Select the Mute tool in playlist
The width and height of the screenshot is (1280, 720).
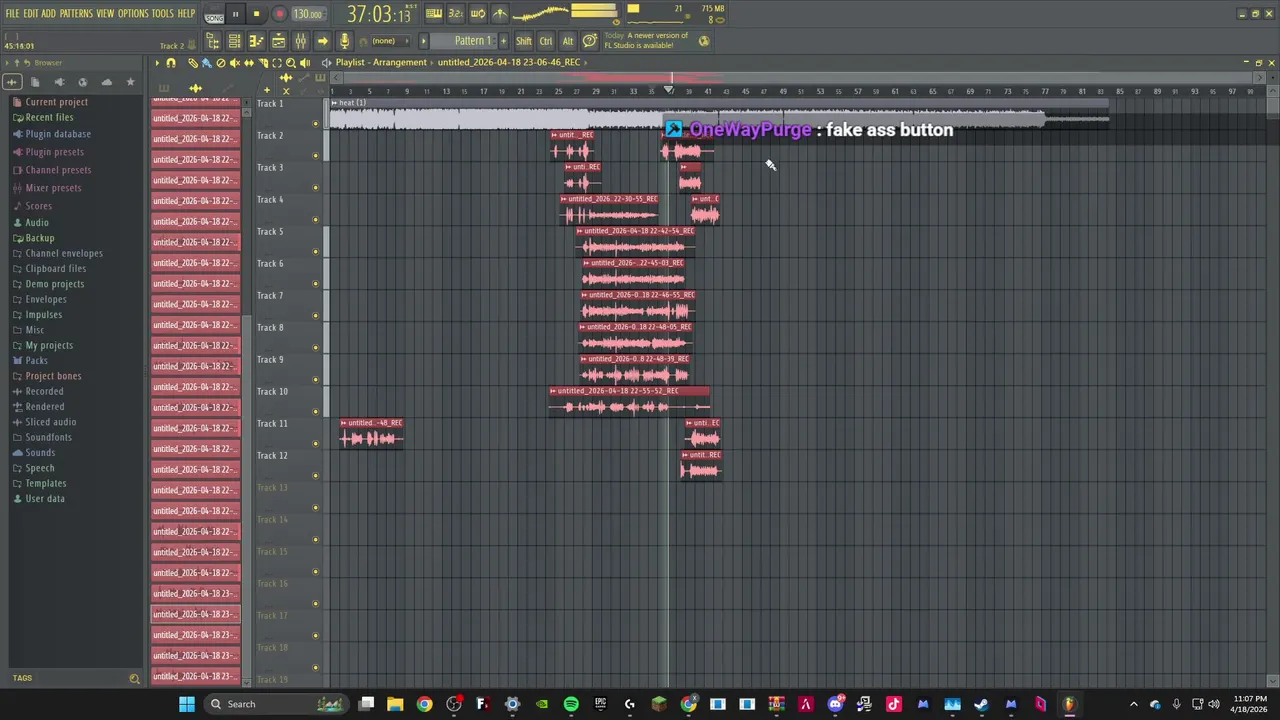click(x=235, y=62)
